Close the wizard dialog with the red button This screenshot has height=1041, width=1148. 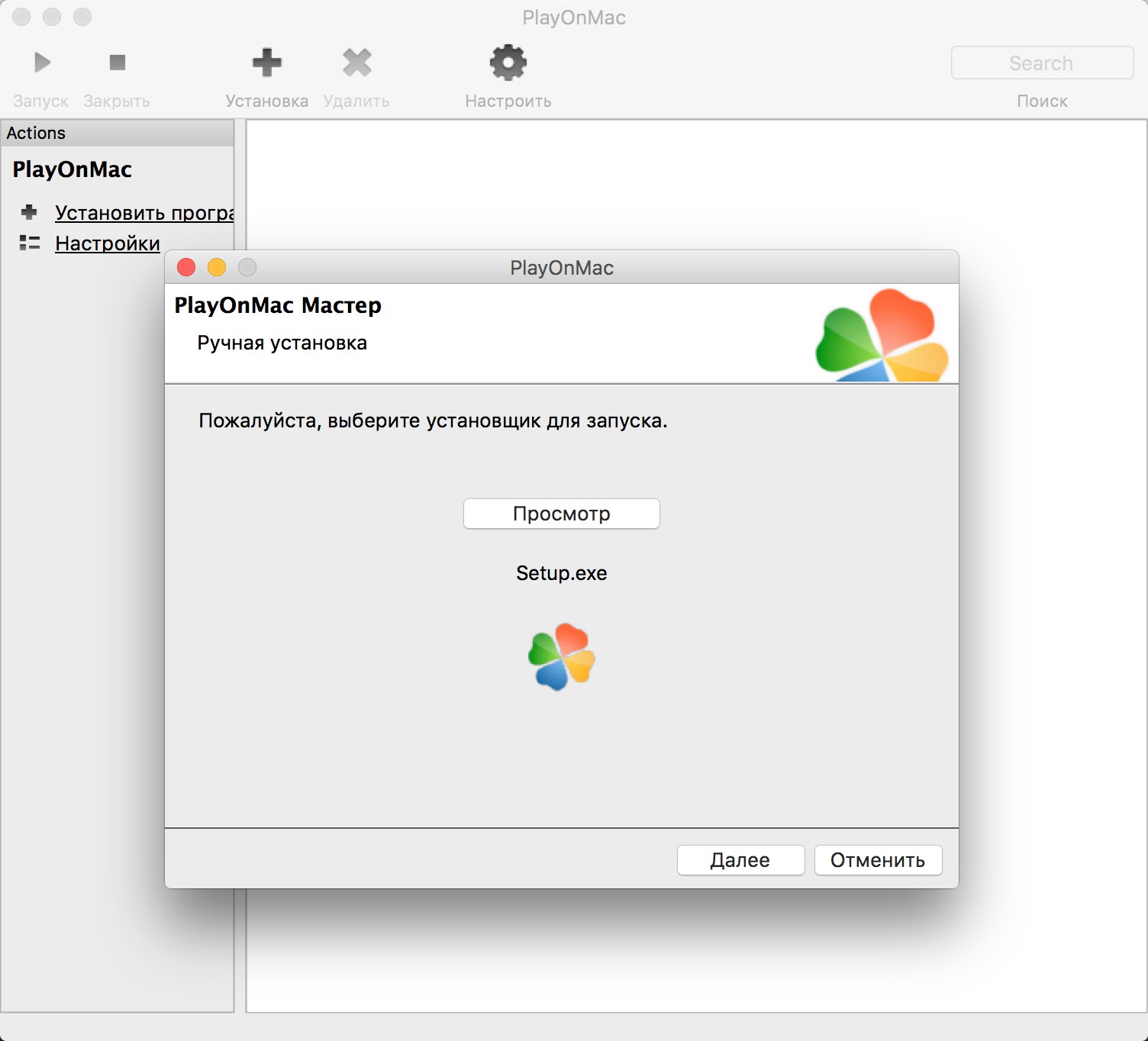pyautogui.click(x=186, y=267)
